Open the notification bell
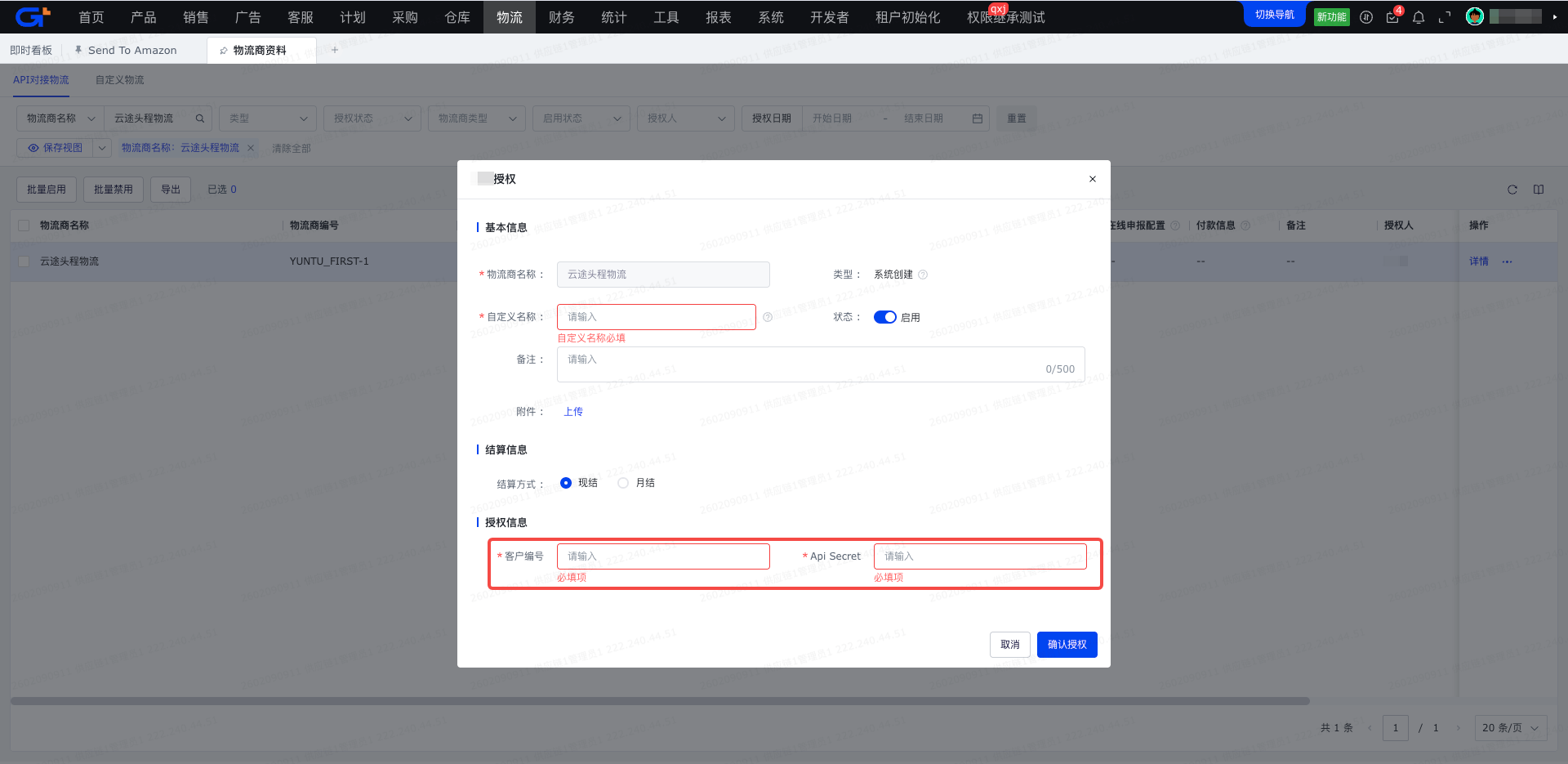Screen dimensions: 1568x764 pyautogui.click(x=1419, y=17)
